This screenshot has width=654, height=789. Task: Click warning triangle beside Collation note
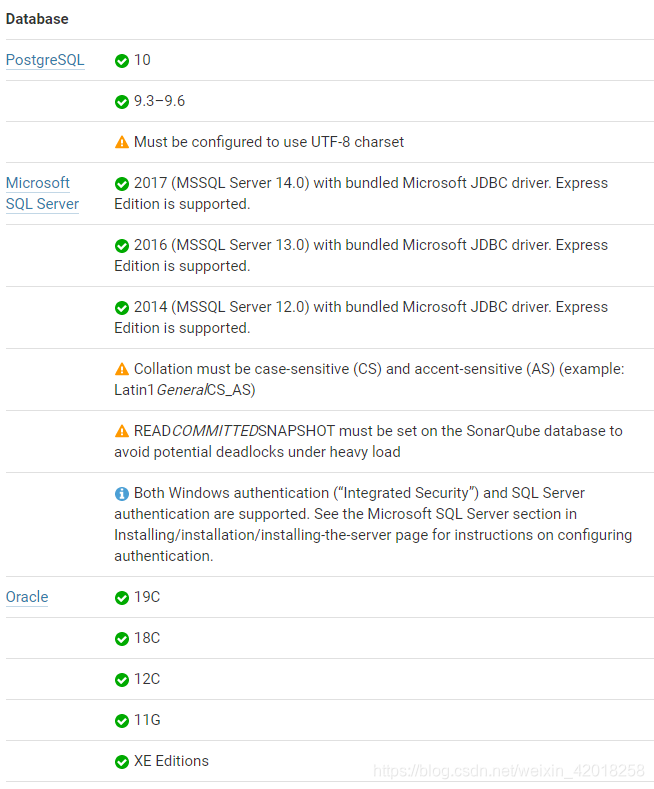click(122, 369)
